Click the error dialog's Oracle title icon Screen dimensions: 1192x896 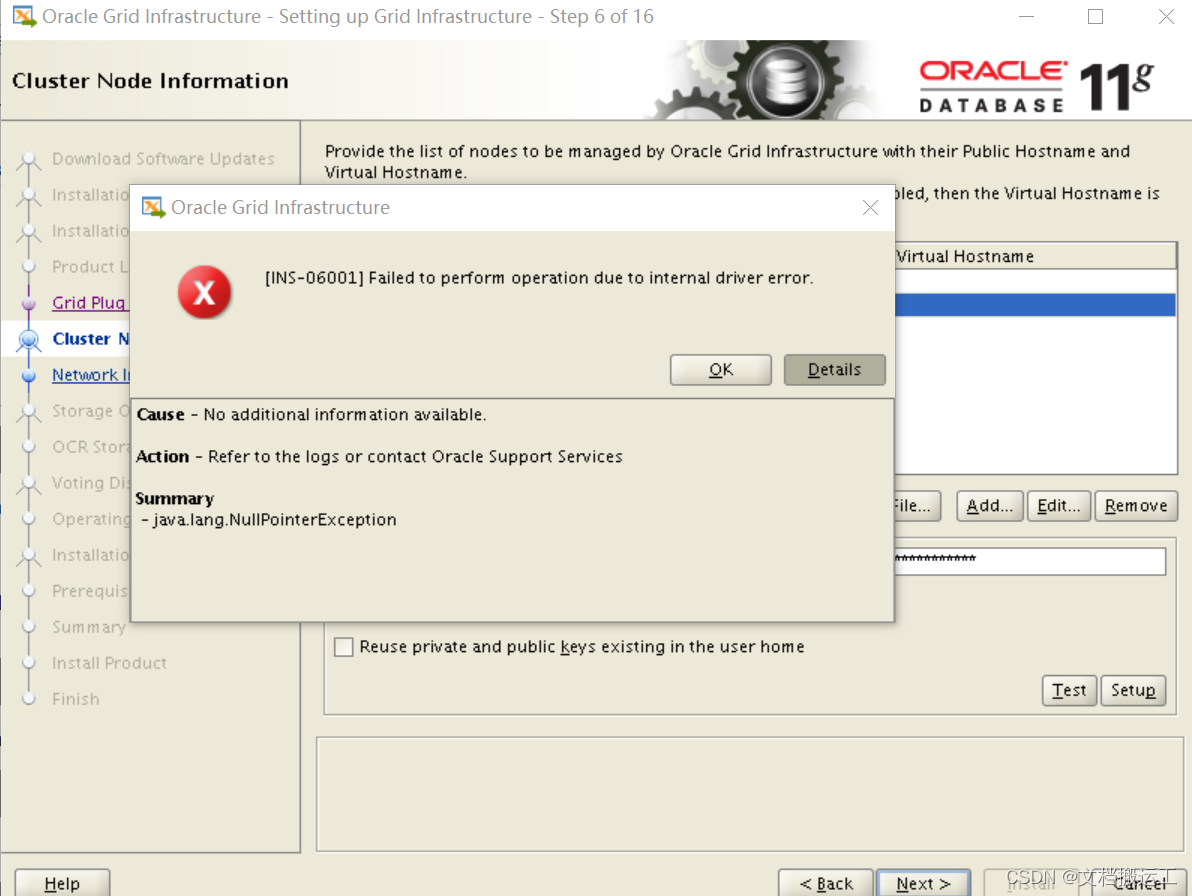tap(154, 207)
